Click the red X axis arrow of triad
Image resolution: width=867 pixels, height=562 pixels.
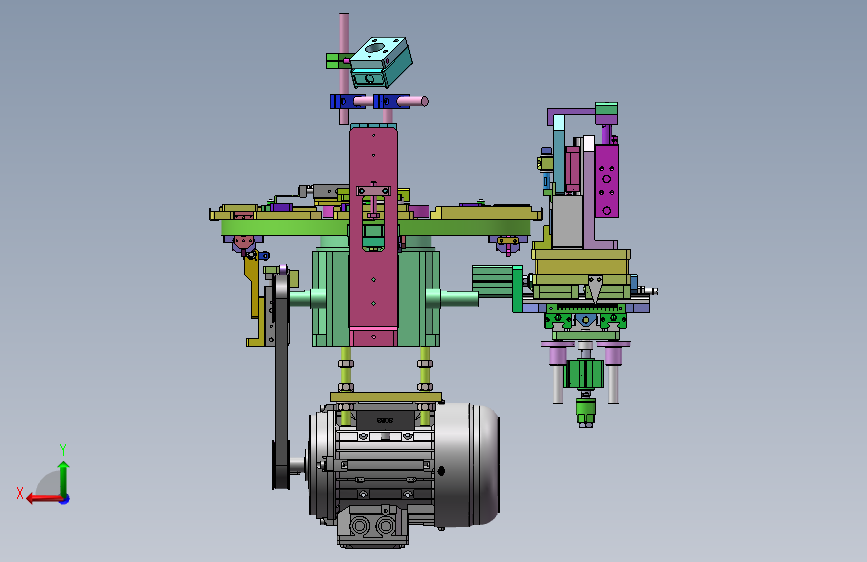click(x=43, y=499)
